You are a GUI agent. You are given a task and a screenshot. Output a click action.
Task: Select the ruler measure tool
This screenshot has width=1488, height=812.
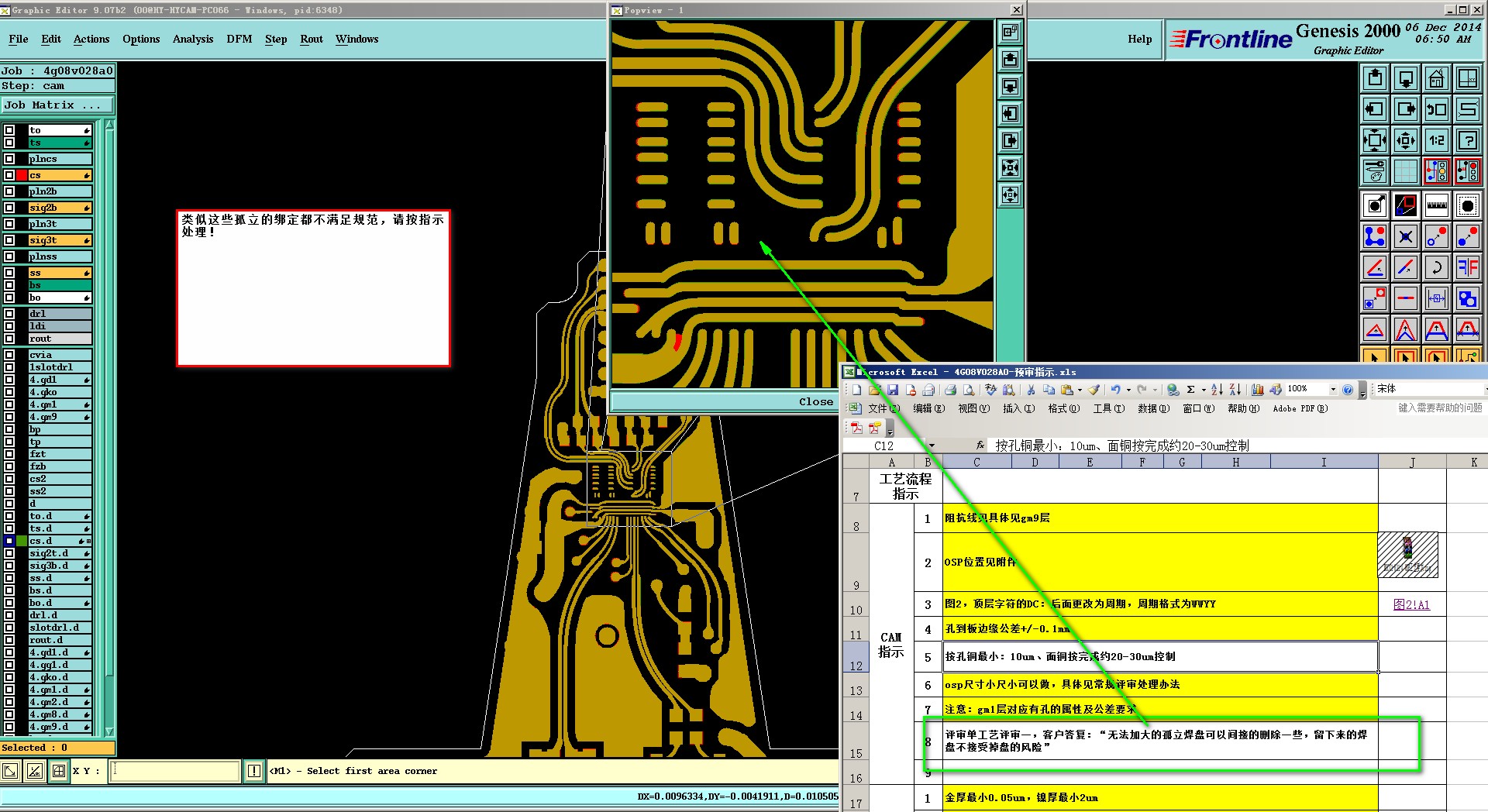1436,205
